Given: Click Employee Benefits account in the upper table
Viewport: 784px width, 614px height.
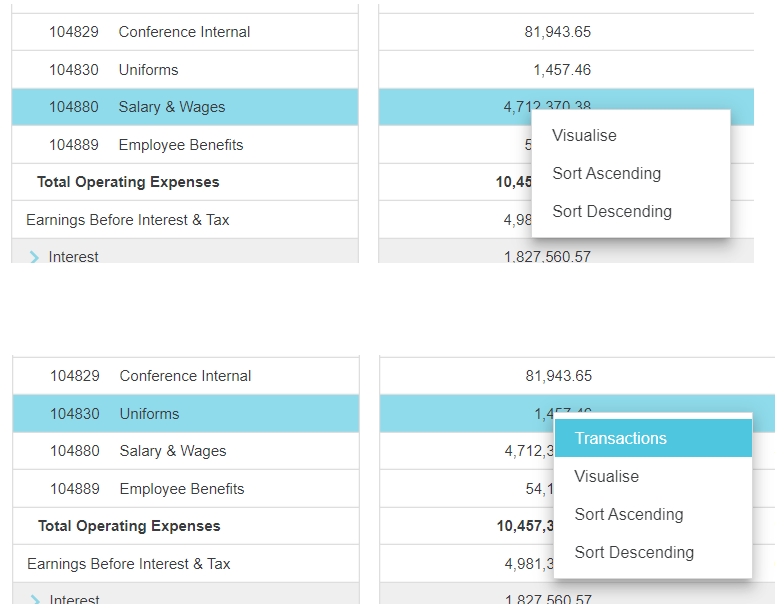Looking at the screenshot, I should click(x=180, y=145).
